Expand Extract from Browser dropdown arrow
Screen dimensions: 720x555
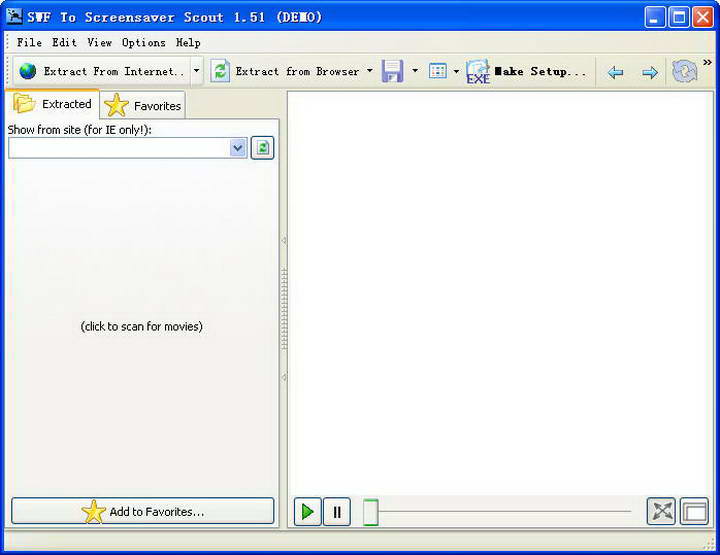tap(370, 71)
